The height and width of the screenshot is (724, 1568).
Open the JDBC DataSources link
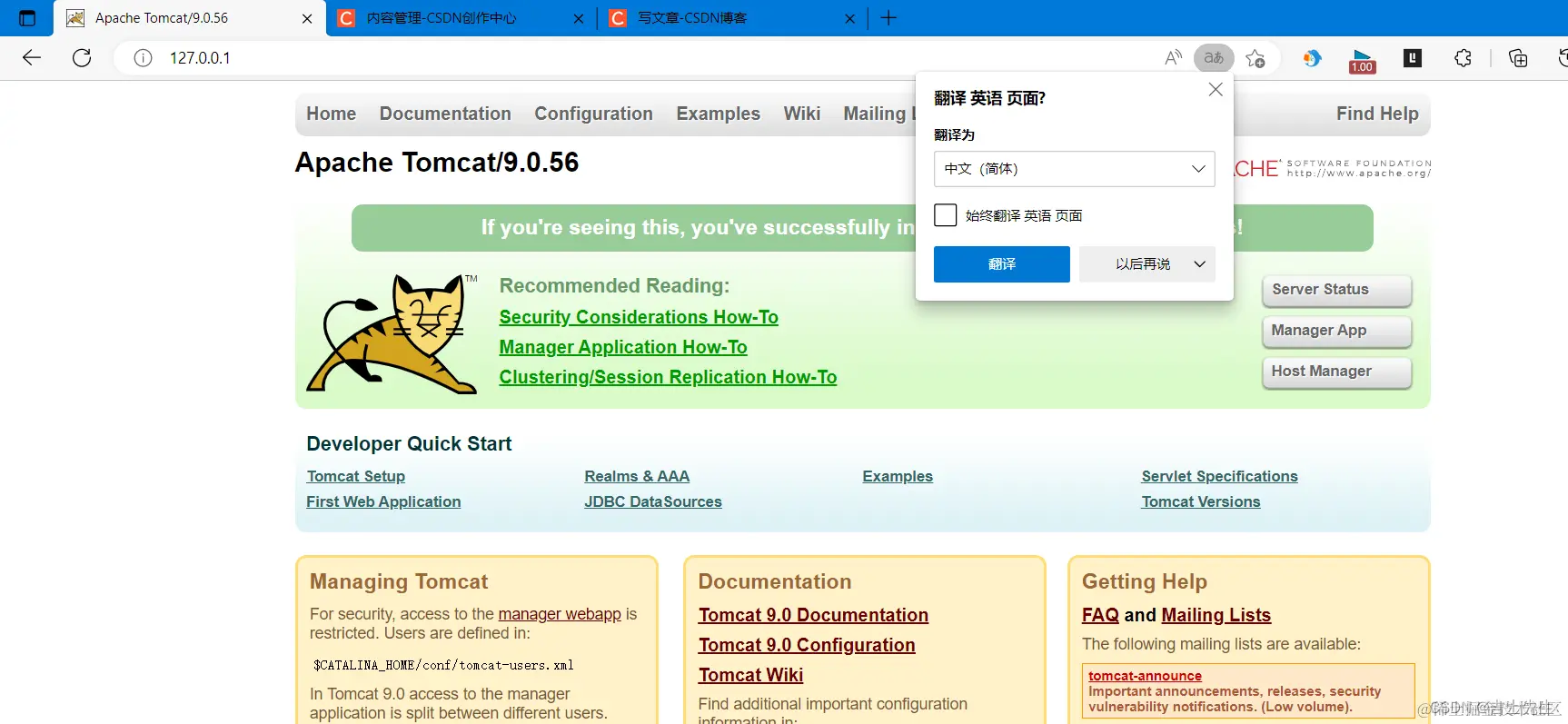point(653,501)
